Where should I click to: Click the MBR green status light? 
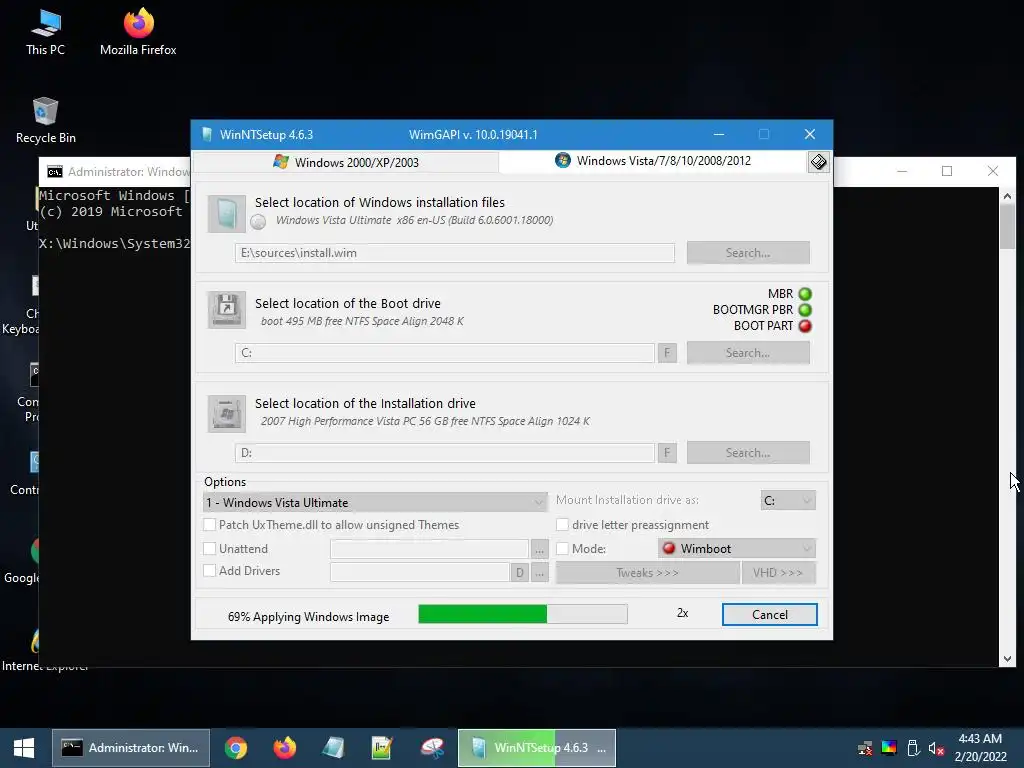(x=805, y=294)
